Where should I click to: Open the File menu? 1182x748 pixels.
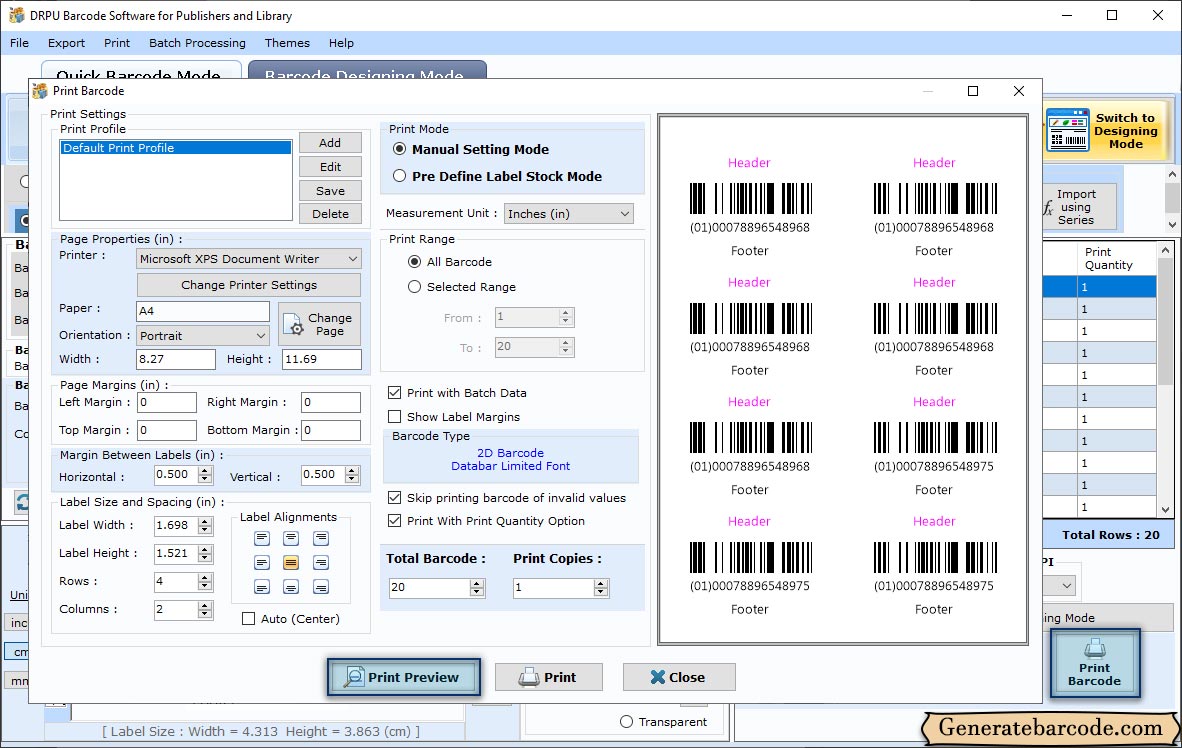tap(20, 43)
